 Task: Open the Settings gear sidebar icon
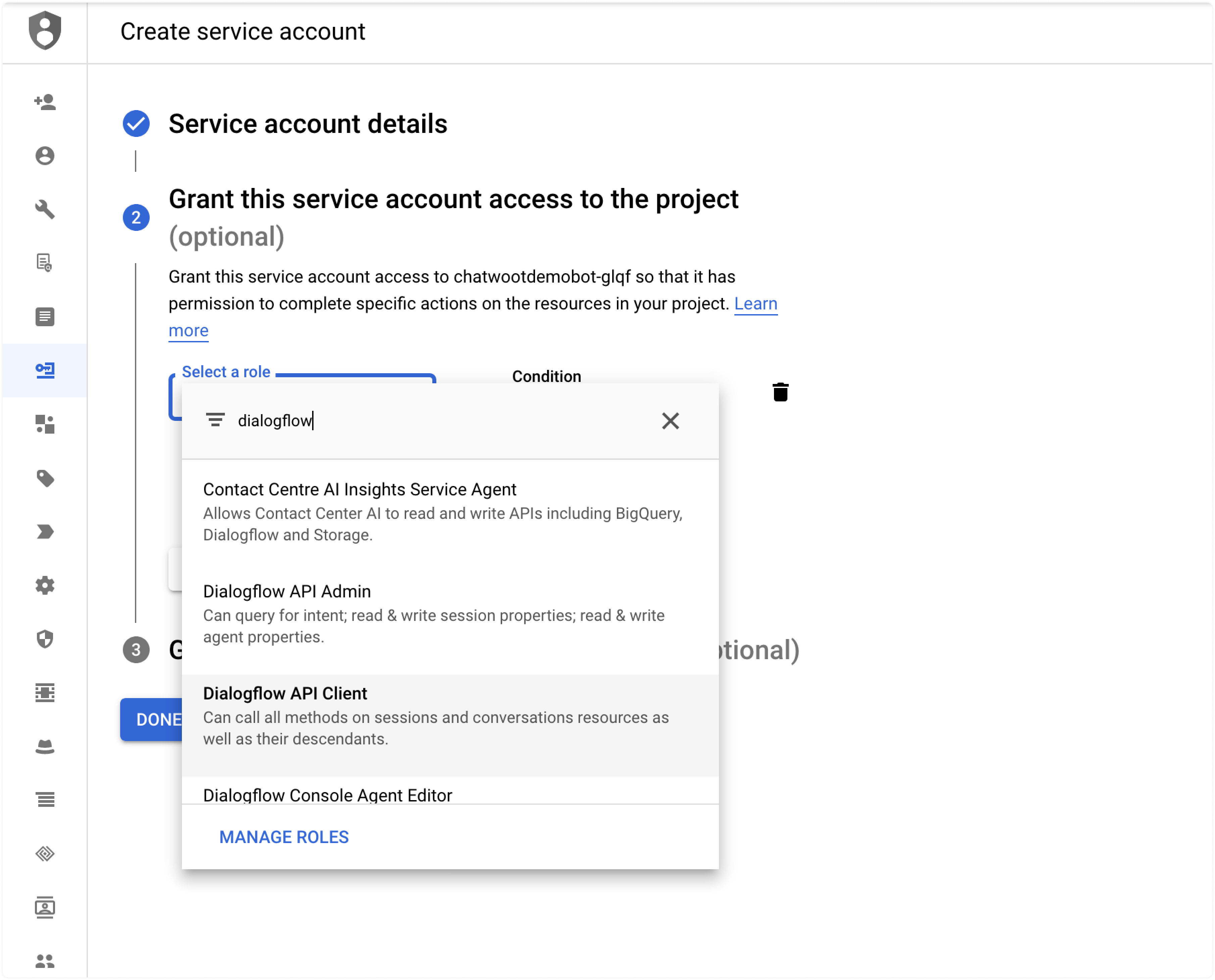click(45, 585)
